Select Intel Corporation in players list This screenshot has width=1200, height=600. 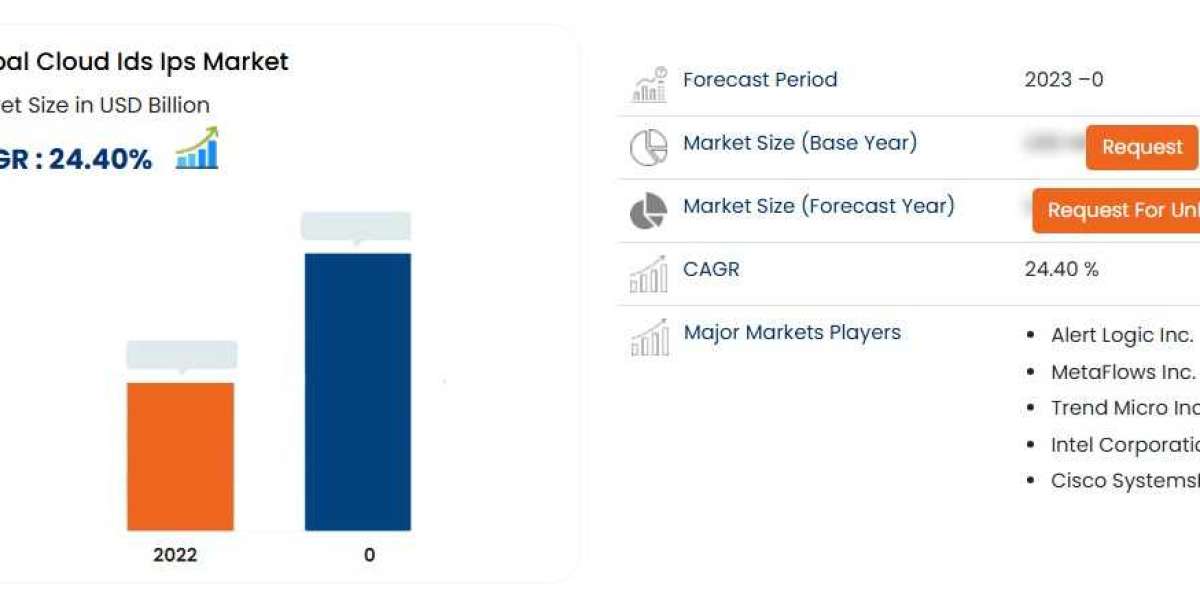pos(1125,445)
